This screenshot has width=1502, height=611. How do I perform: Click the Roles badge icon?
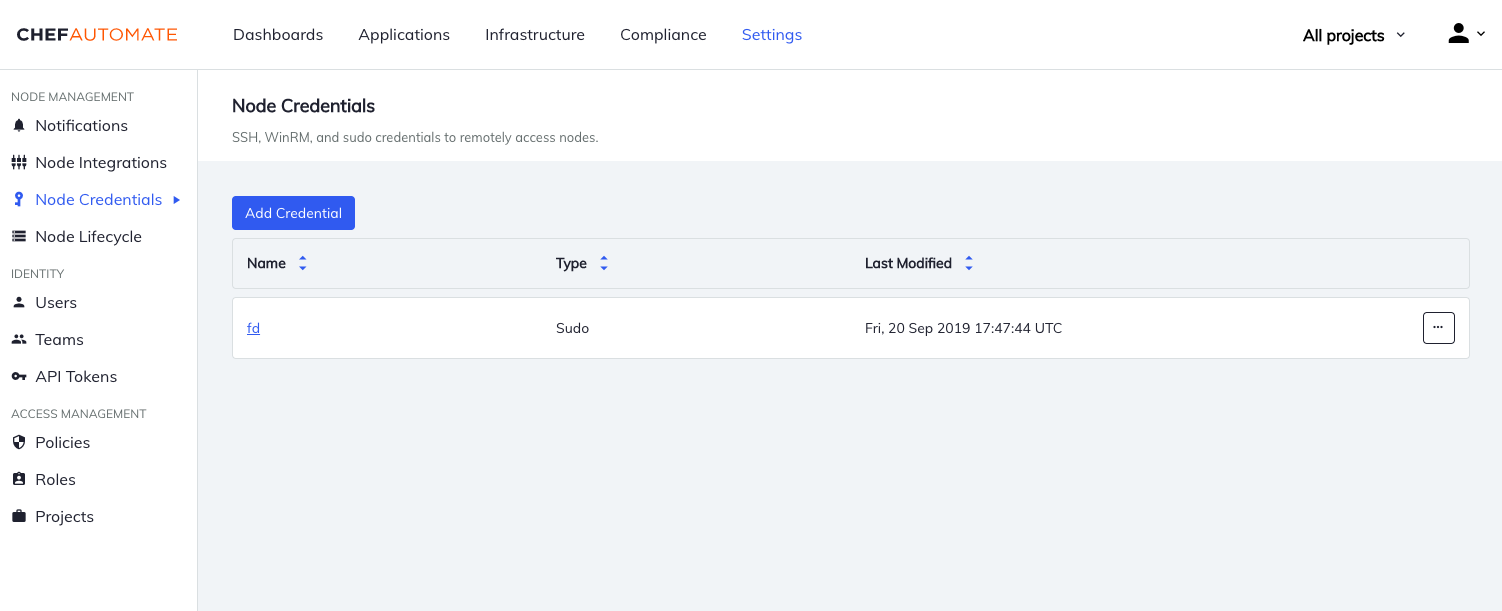point(19,479)
